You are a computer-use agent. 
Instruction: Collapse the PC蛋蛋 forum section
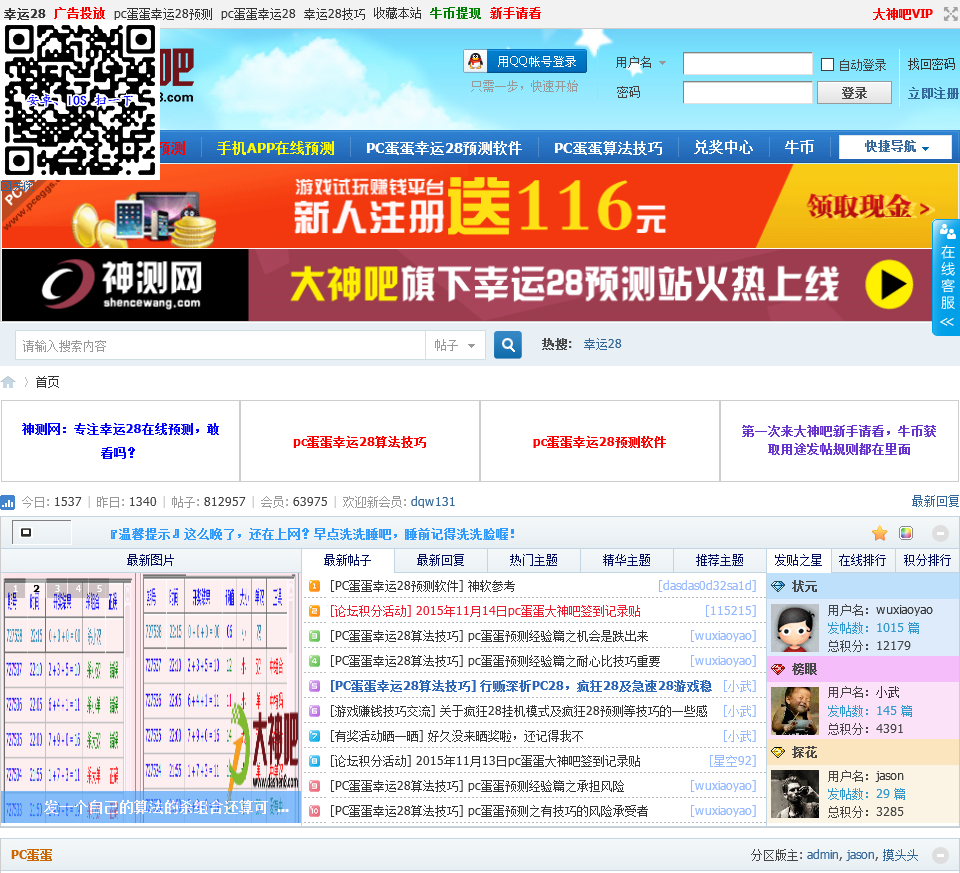(x=940, y=855)
